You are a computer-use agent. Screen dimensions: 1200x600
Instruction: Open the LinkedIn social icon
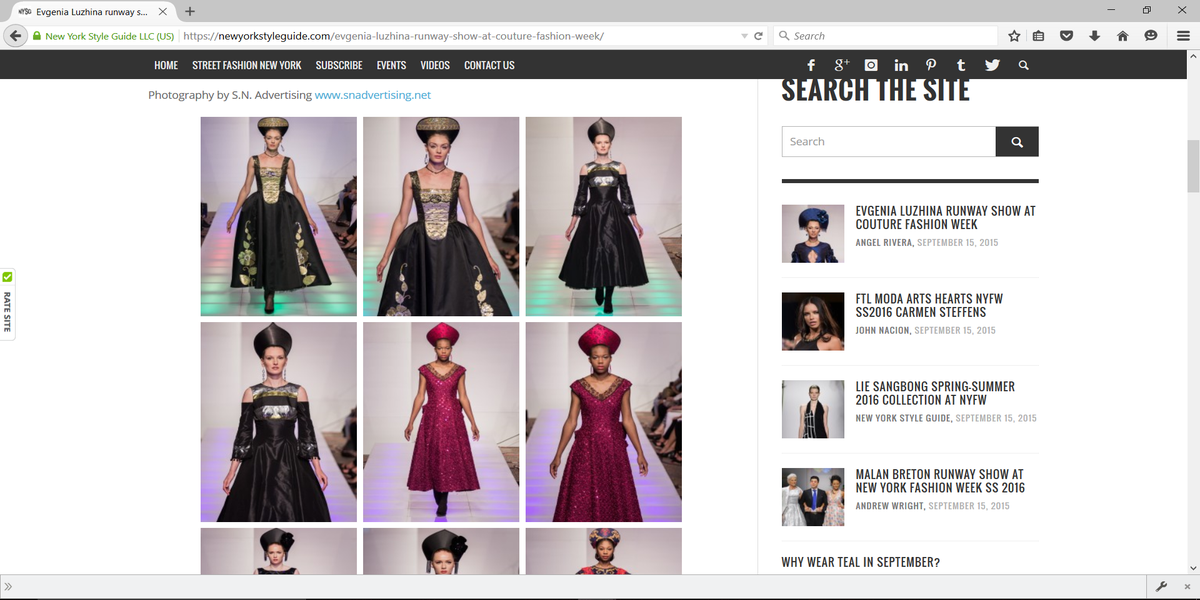click(901, 65)
